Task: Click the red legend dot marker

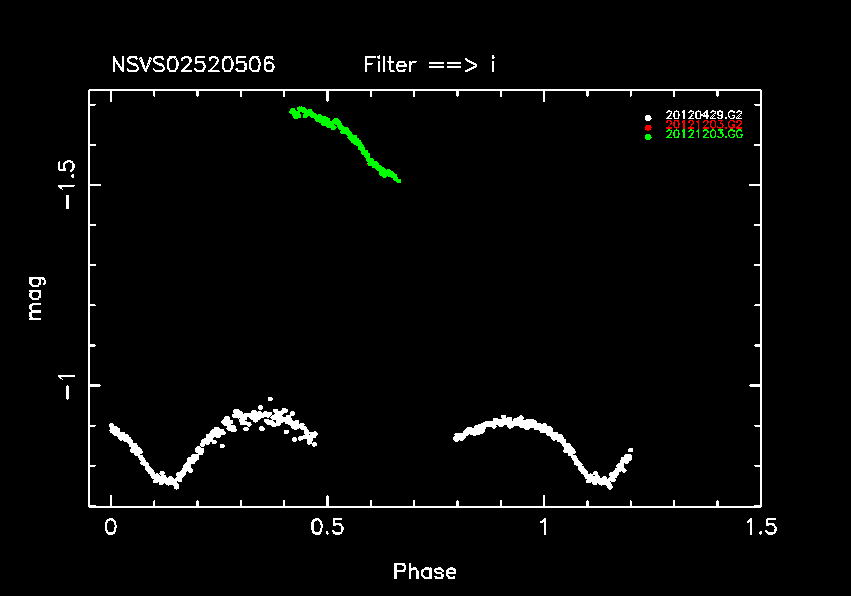Action: [648, 126]
